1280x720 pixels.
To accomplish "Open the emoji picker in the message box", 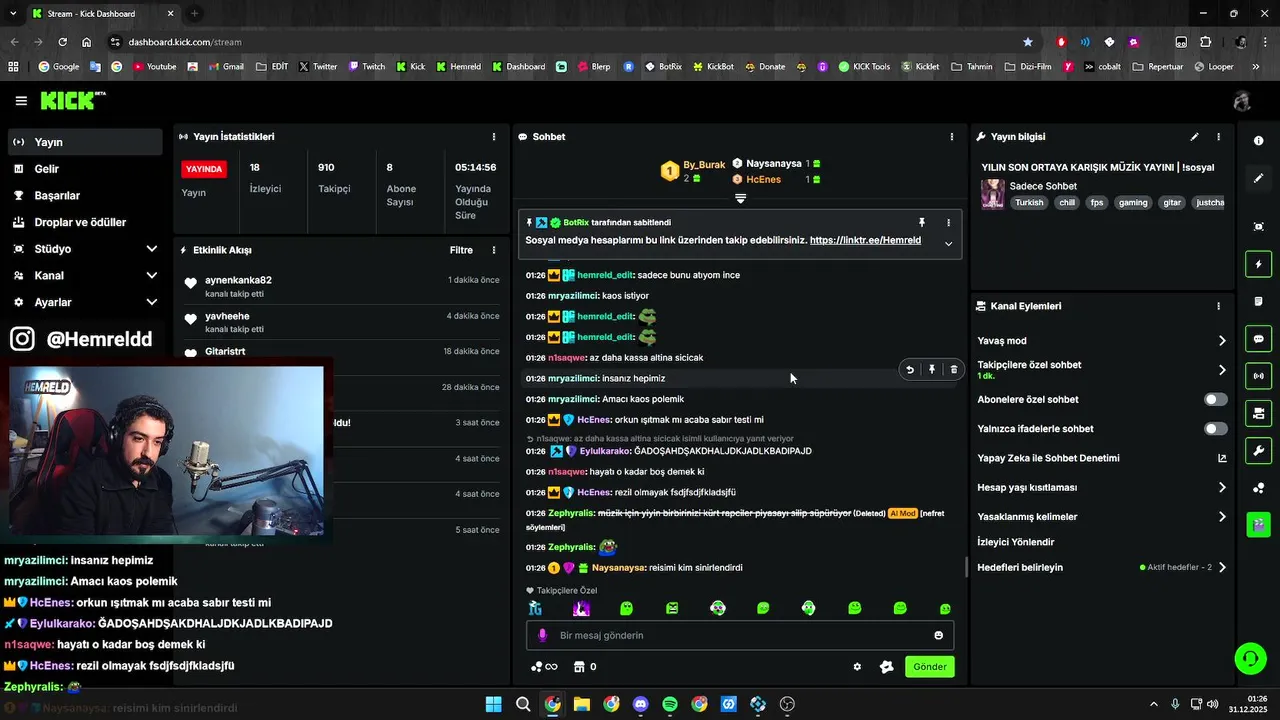I will pos(938,636).
